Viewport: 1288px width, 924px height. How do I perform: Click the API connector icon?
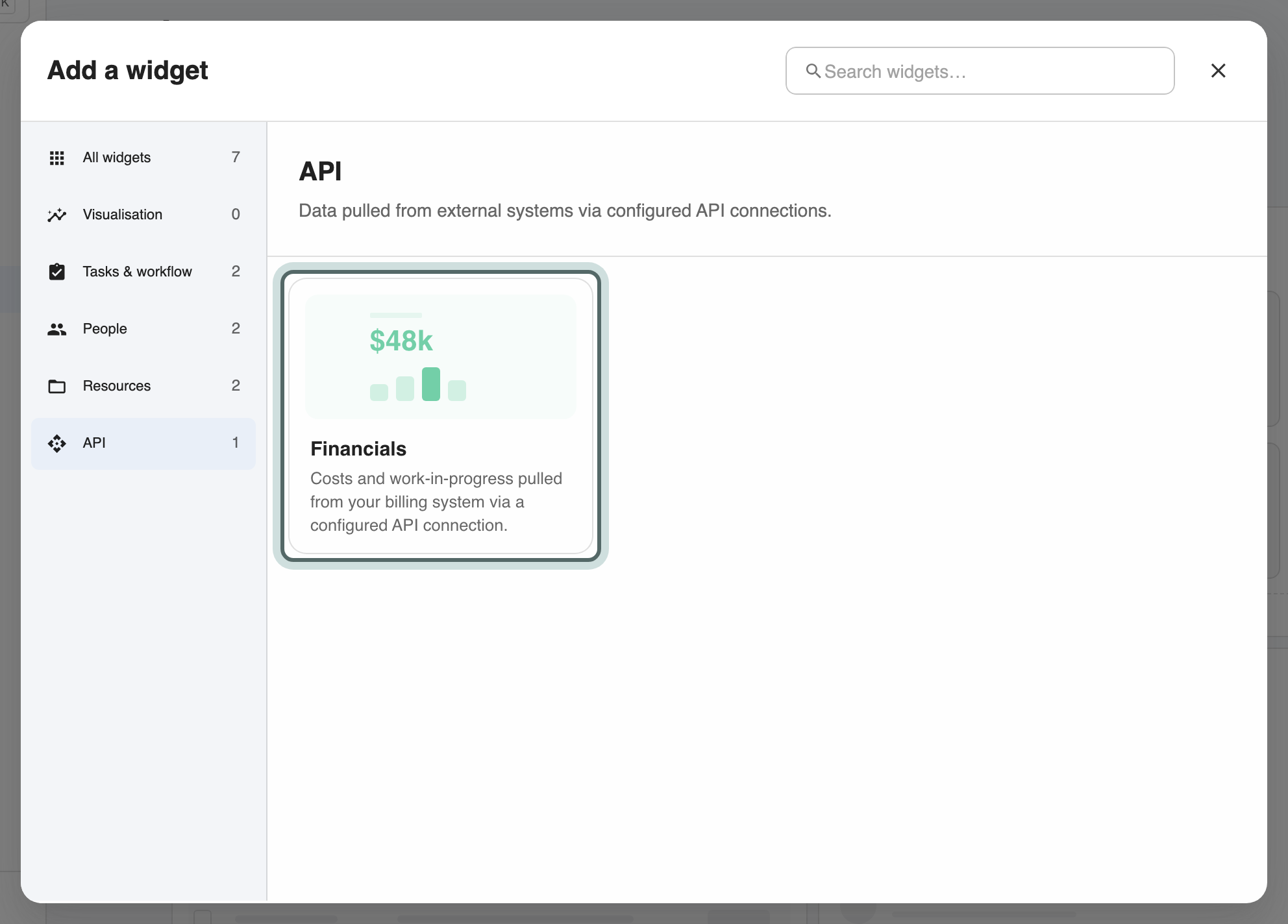(57, 443)
